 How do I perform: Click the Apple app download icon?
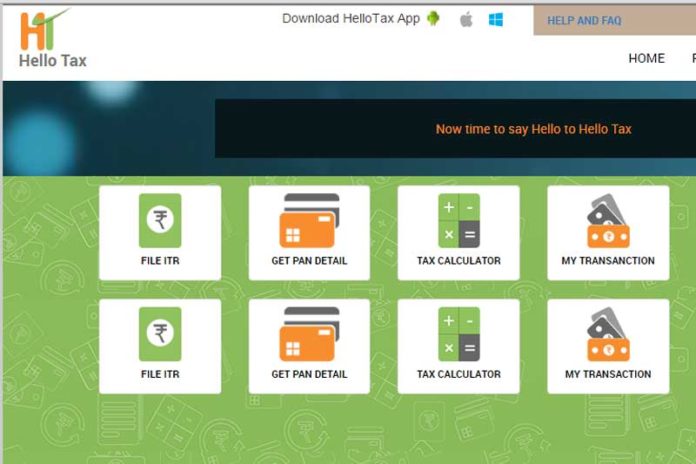(x=466, y=19)
